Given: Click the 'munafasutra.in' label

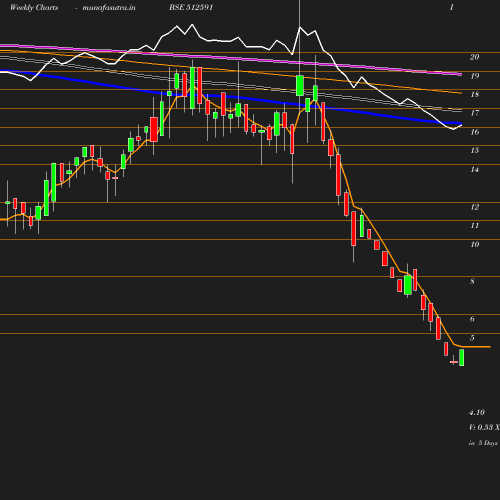Looking at the screenshot, I should 109,7.
